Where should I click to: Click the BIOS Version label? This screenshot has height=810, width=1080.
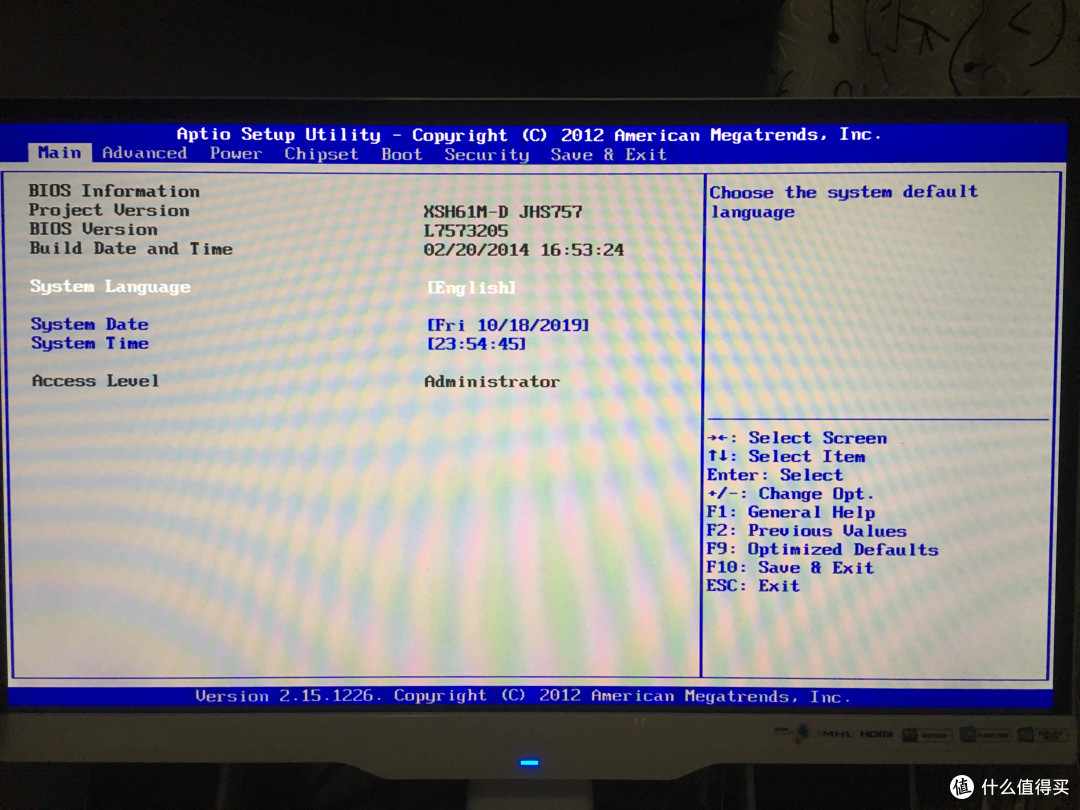coord(93,229)
